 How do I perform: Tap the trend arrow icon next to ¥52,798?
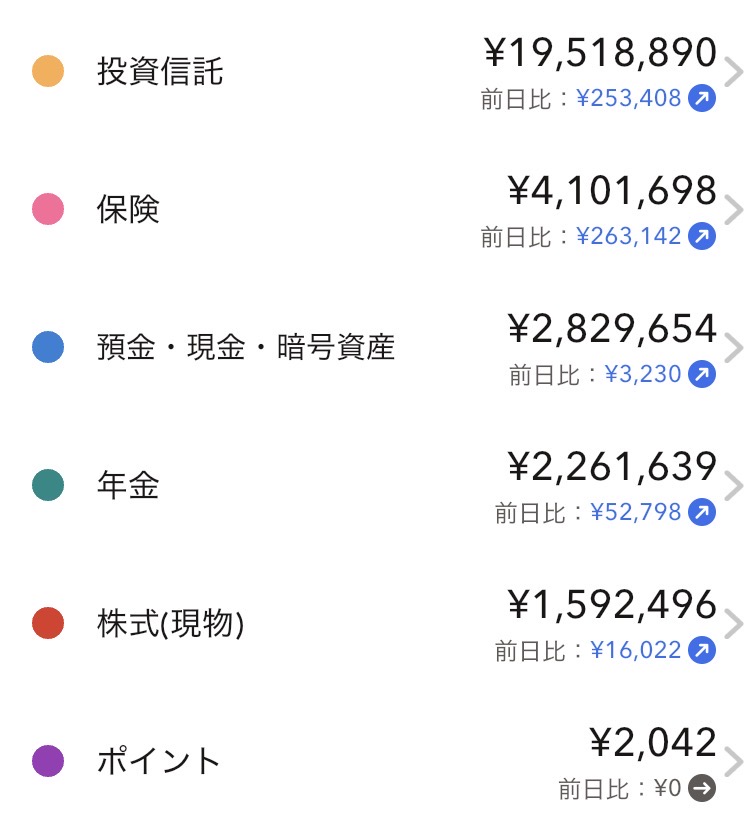(703, 513)
